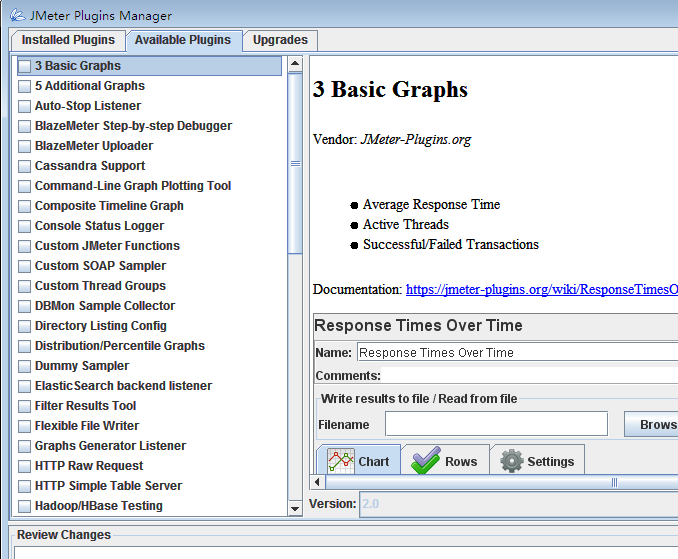This screenshot has width=678, height=559.
Task: Select the Cassandra Support checkbox
Action: tap(25, 166)
